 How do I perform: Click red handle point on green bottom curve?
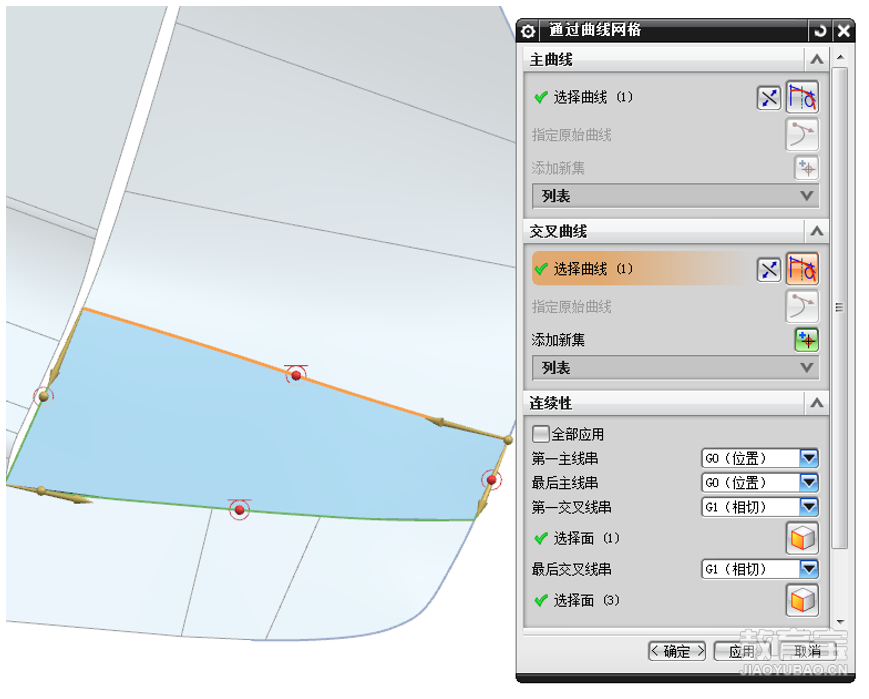(x=239, y=509)
